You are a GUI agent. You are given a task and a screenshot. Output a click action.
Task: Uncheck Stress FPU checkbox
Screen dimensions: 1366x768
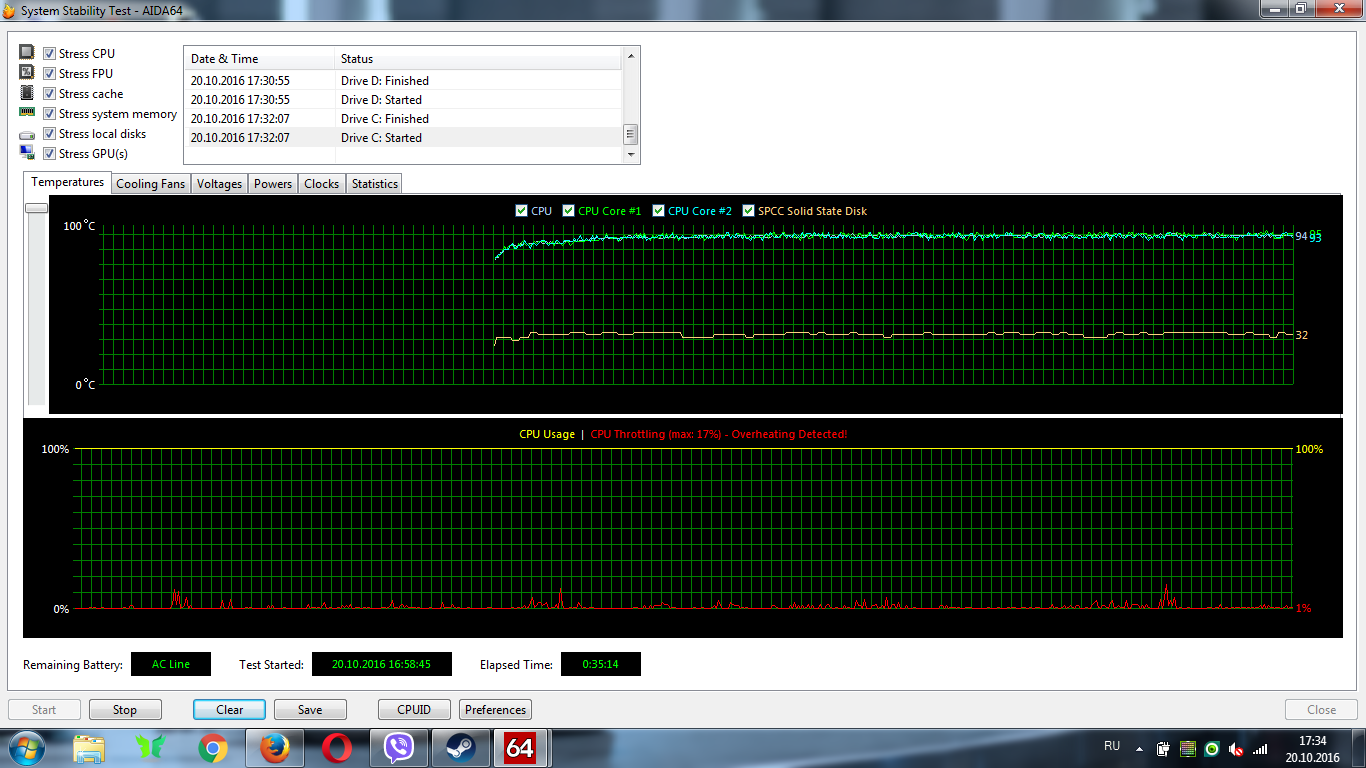pos(49,74)
